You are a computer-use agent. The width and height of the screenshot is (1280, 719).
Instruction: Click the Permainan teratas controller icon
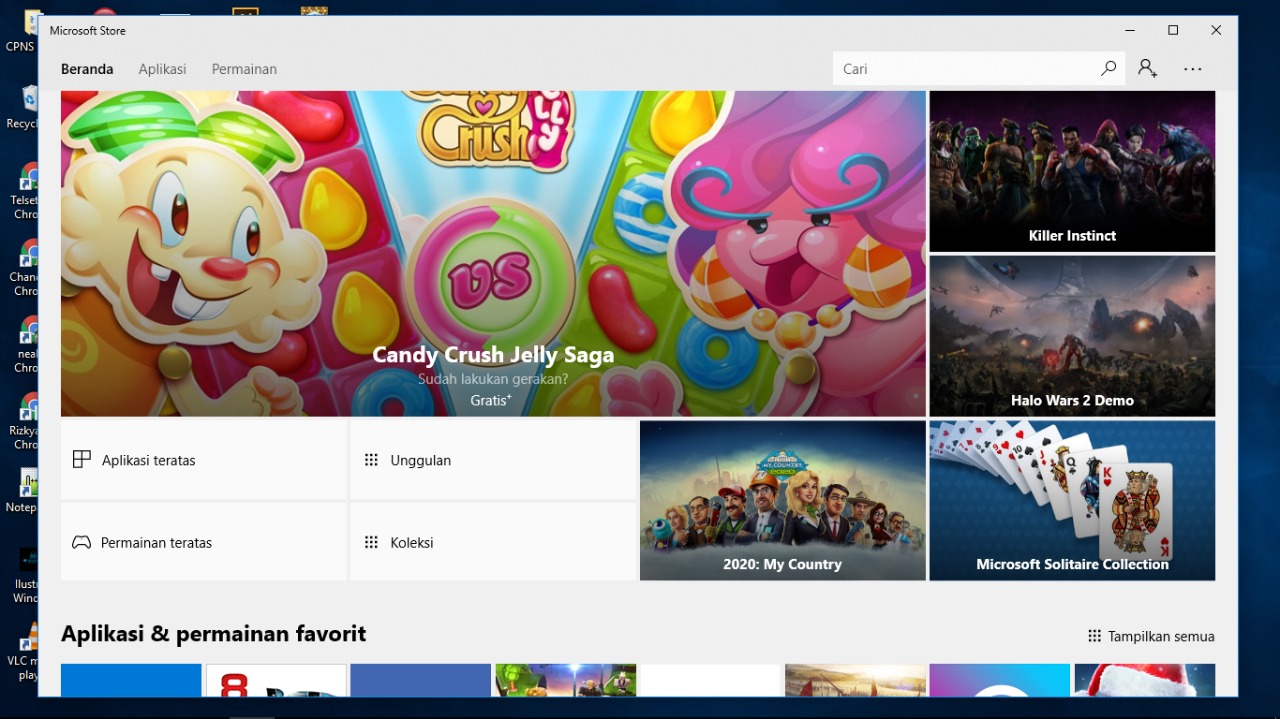[80, 542]
